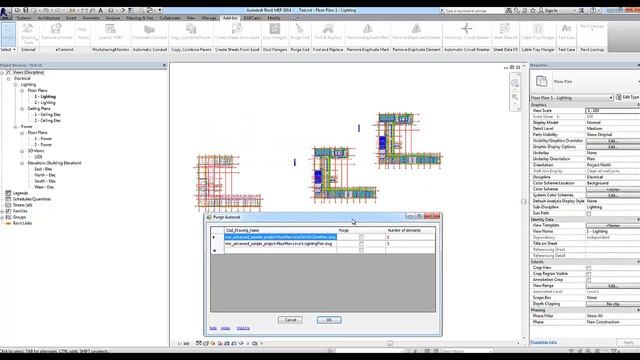Switch to the Annotate ribbon tab
The image size is (640, 360).
point(91,18)
